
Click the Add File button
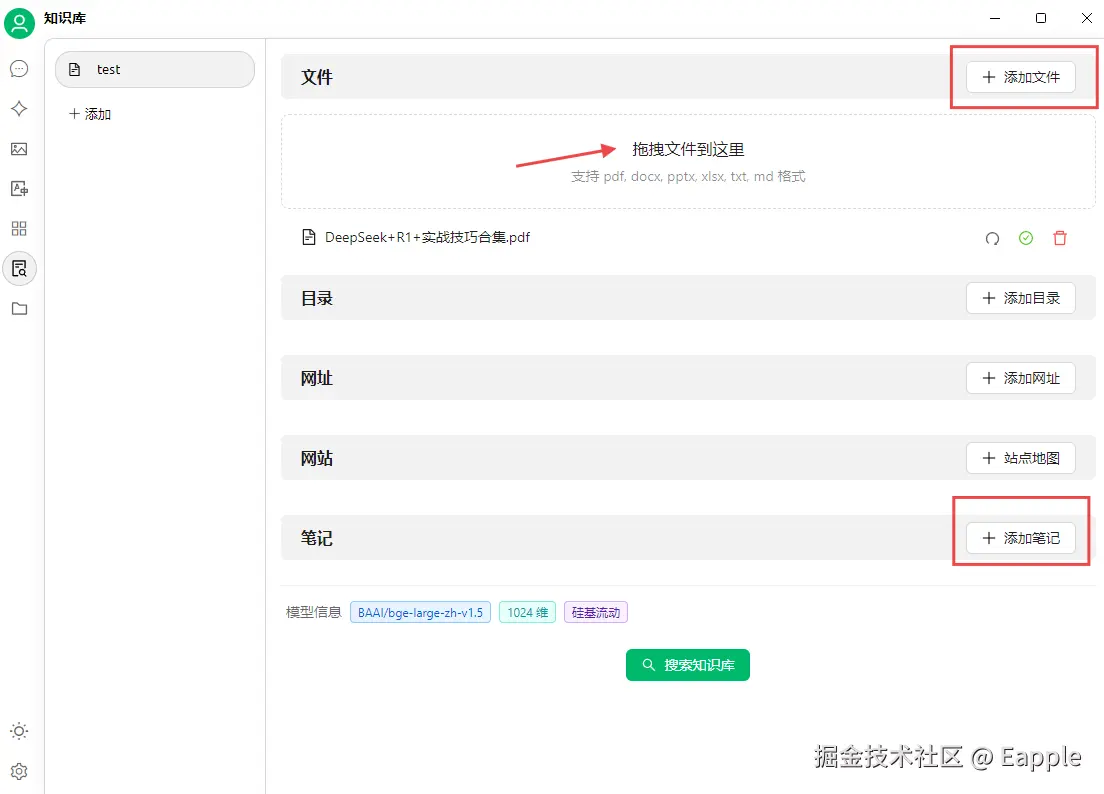point(1020,77)
